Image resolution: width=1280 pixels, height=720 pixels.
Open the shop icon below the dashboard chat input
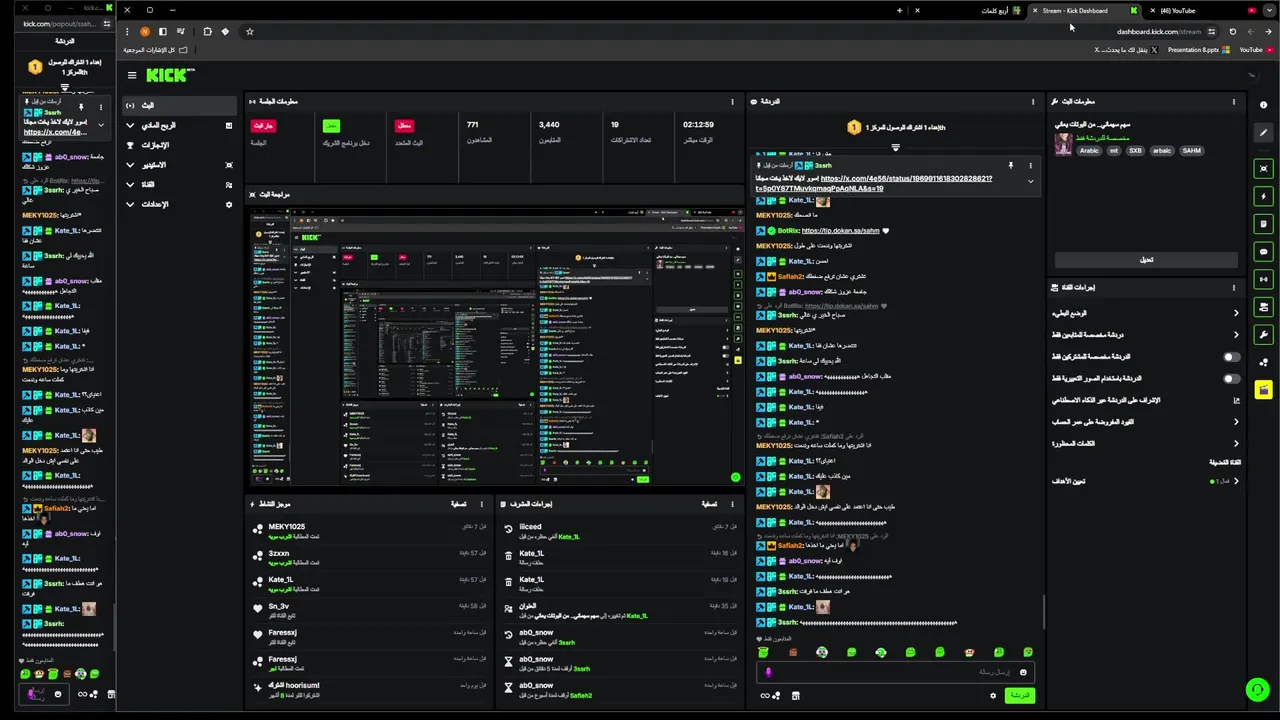(796, 695)
